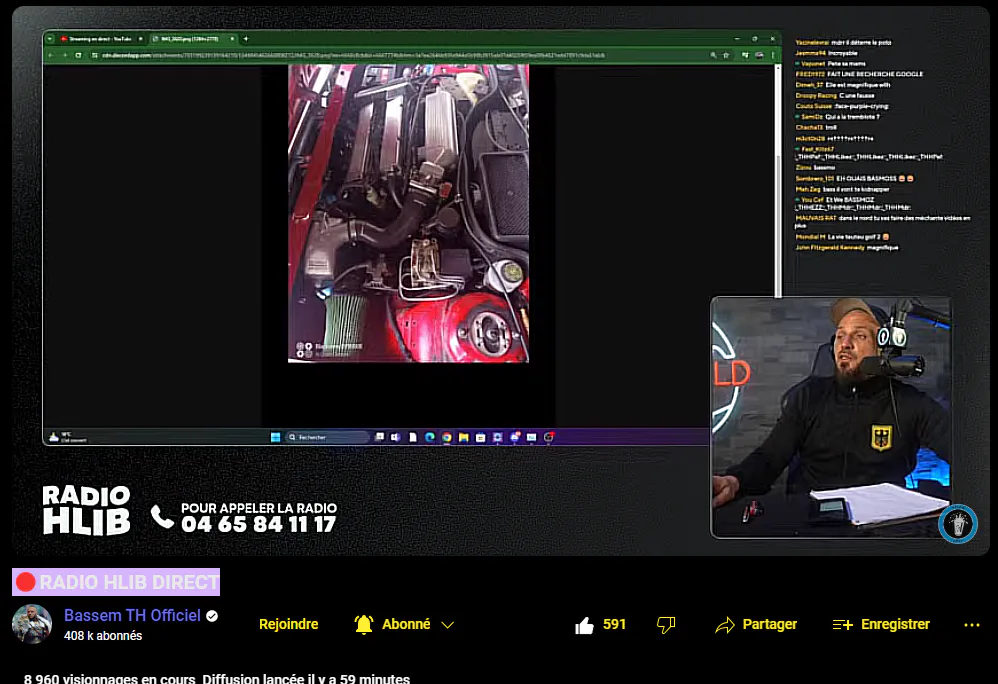Open the tab search chevron in streamed browser
Image resolution: width=998 pixels, height=684 pixels.
pos(50,39)
